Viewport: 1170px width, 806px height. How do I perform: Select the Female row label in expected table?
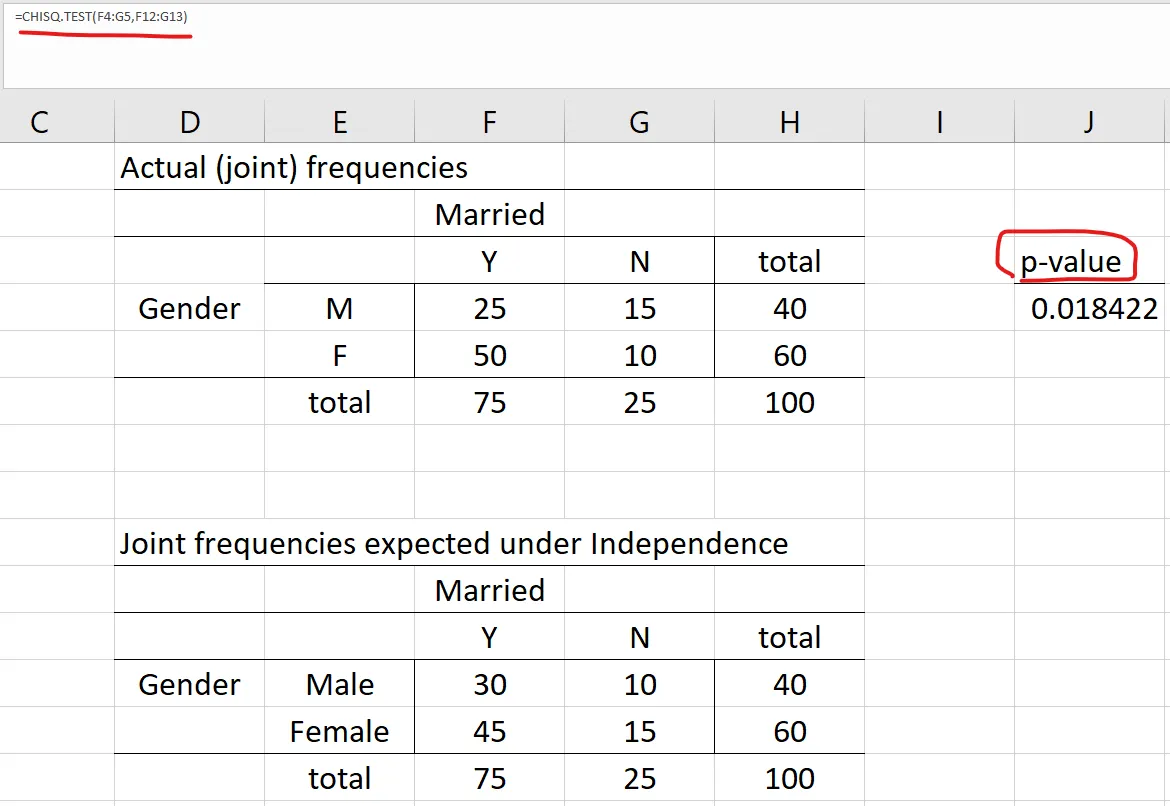pyautogui.click(x=339, y=731)
